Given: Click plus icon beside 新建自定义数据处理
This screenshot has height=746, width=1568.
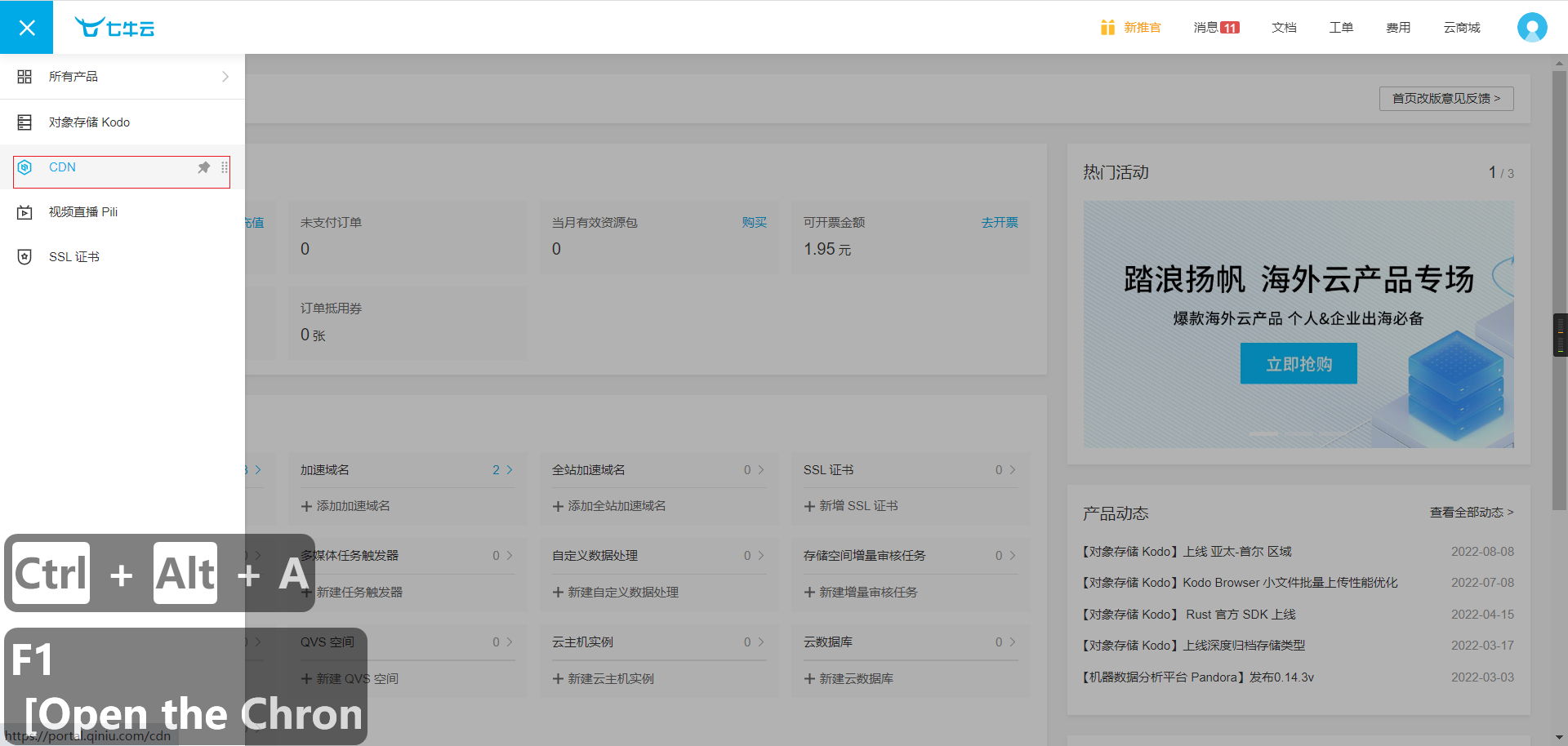Looking at the screenshot, I should [559, 593].
